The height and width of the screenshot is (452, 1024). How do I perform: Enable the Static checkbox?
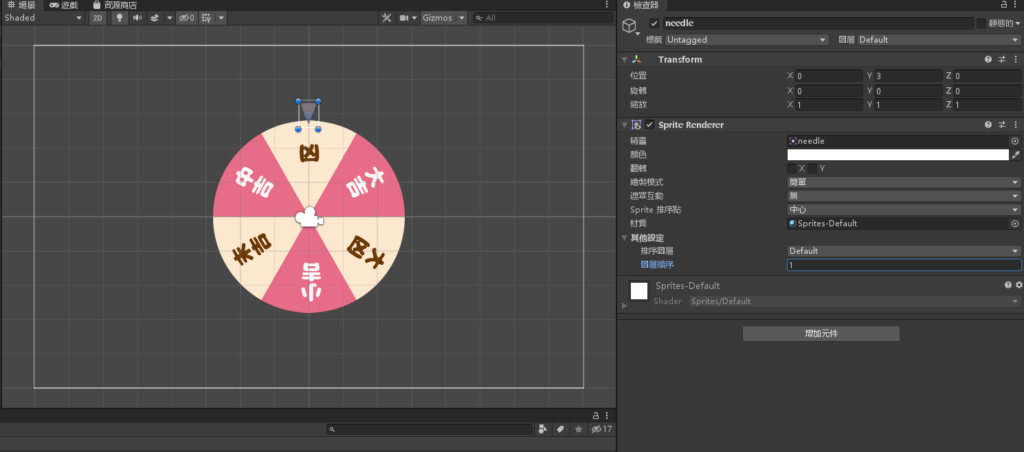[981, 23]
